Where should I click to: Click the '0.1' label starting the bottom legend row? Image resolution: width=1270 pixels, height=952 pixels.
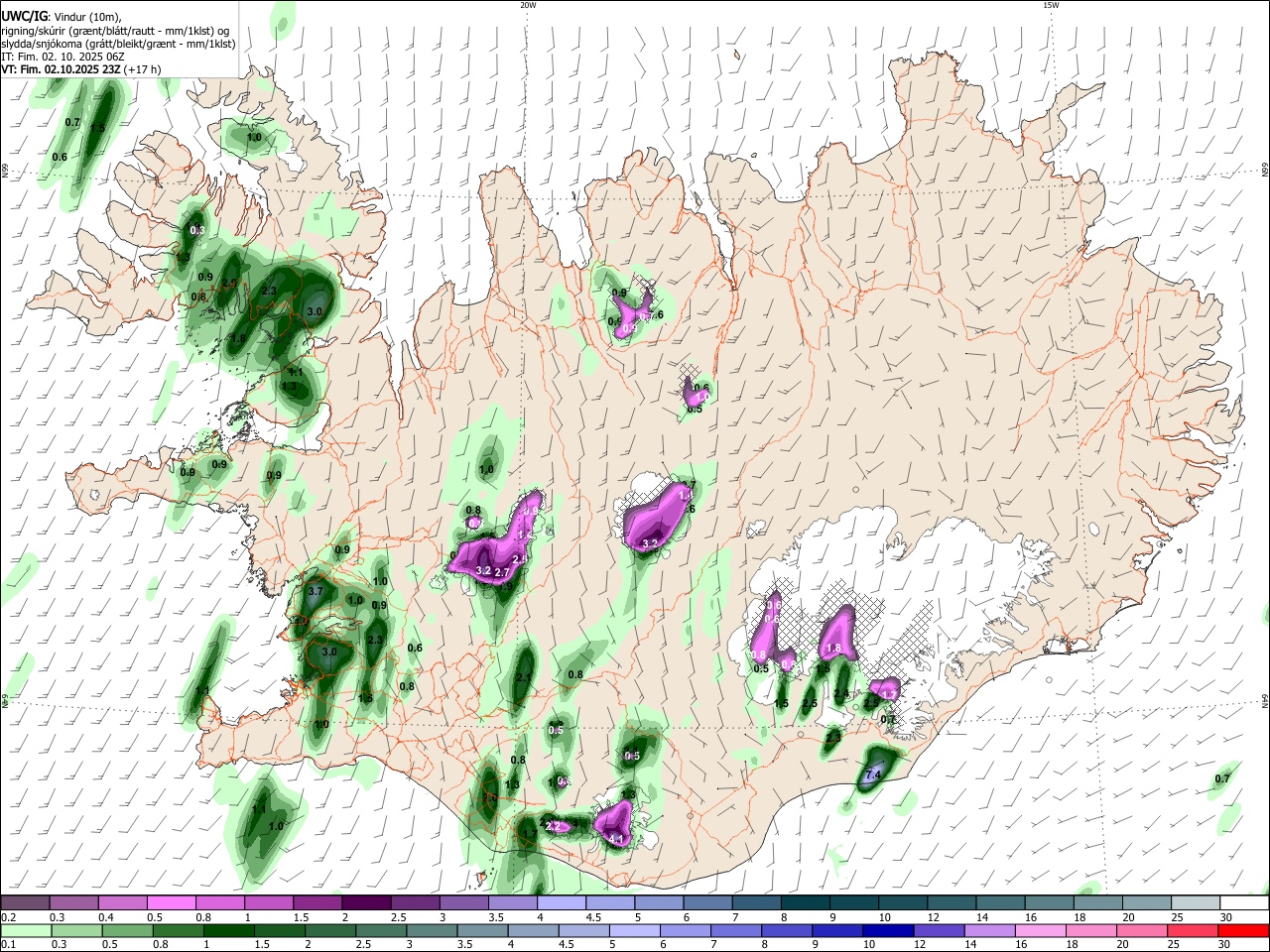(x=8, y=945)
